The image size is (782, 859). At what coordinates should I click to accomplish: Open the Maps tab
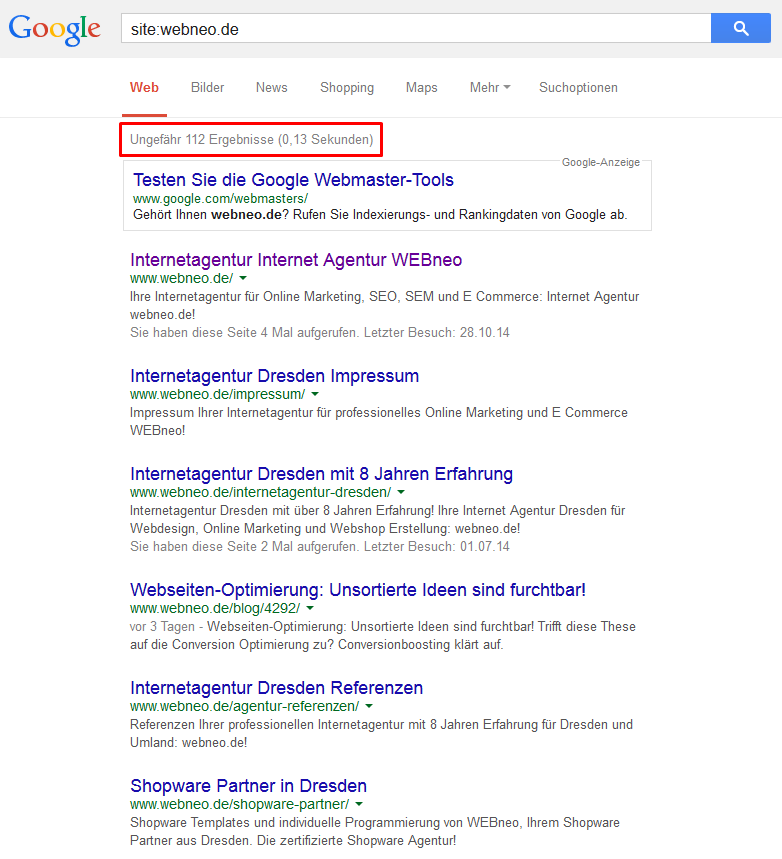421,88
